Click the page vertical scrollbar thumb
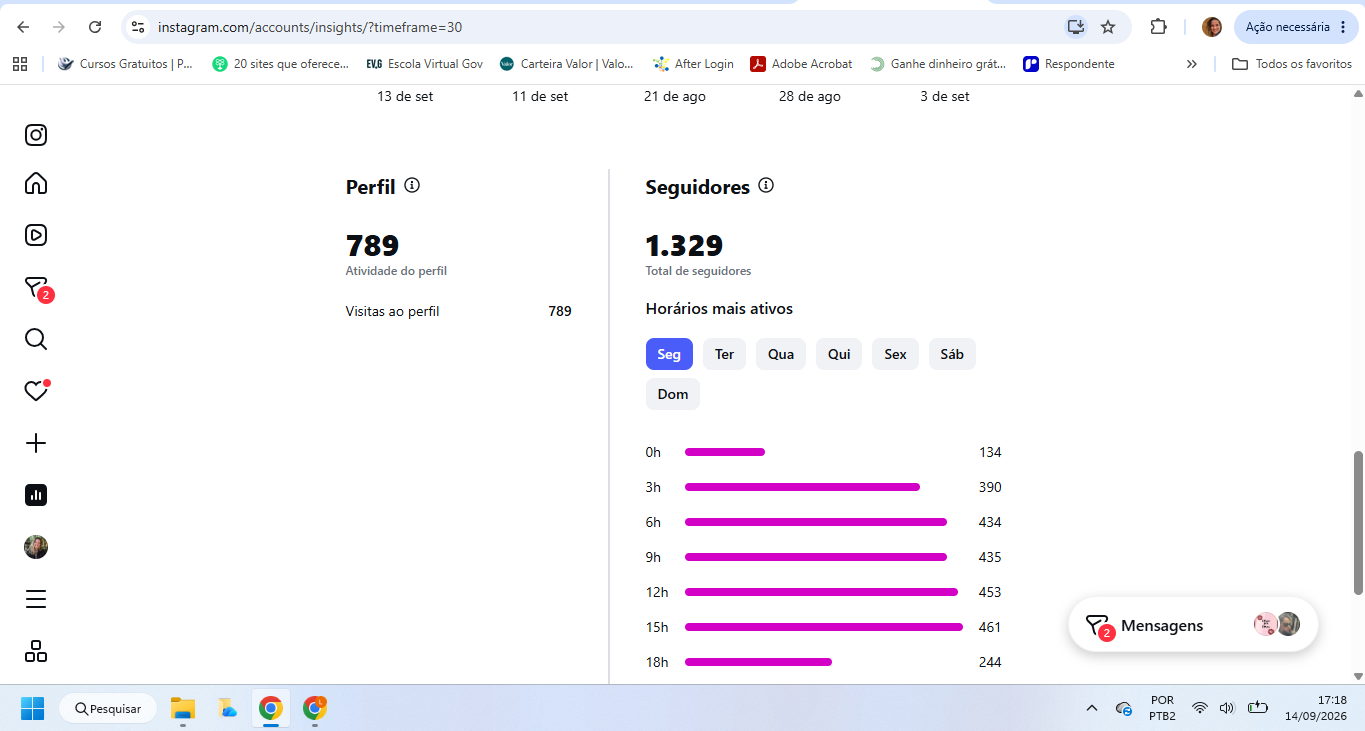Viewport: 1365px width, 731px height. 1358,523
